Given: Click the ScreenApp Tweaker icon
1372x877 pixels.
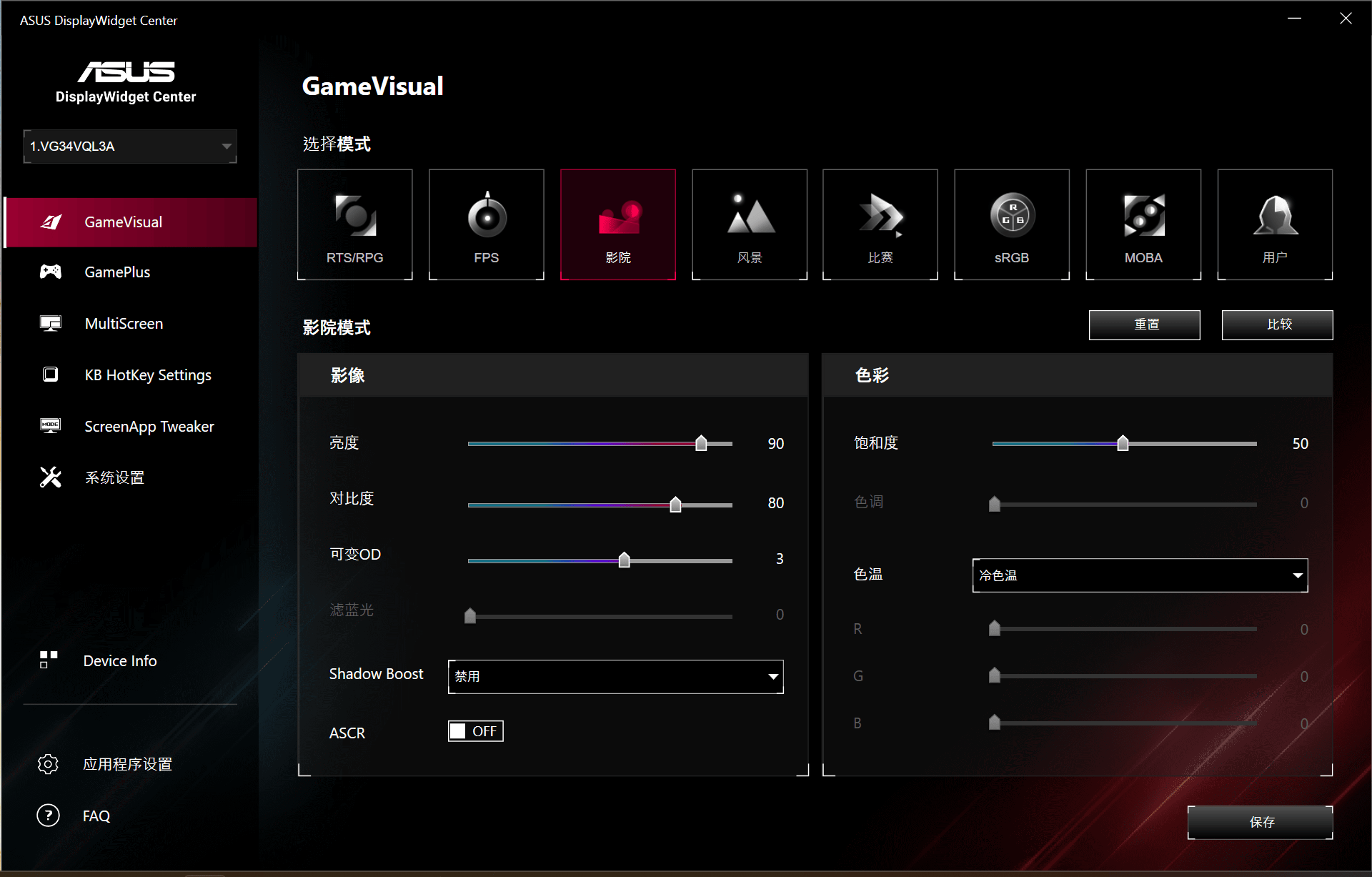Looking at the screenshot, I should 51,426.
